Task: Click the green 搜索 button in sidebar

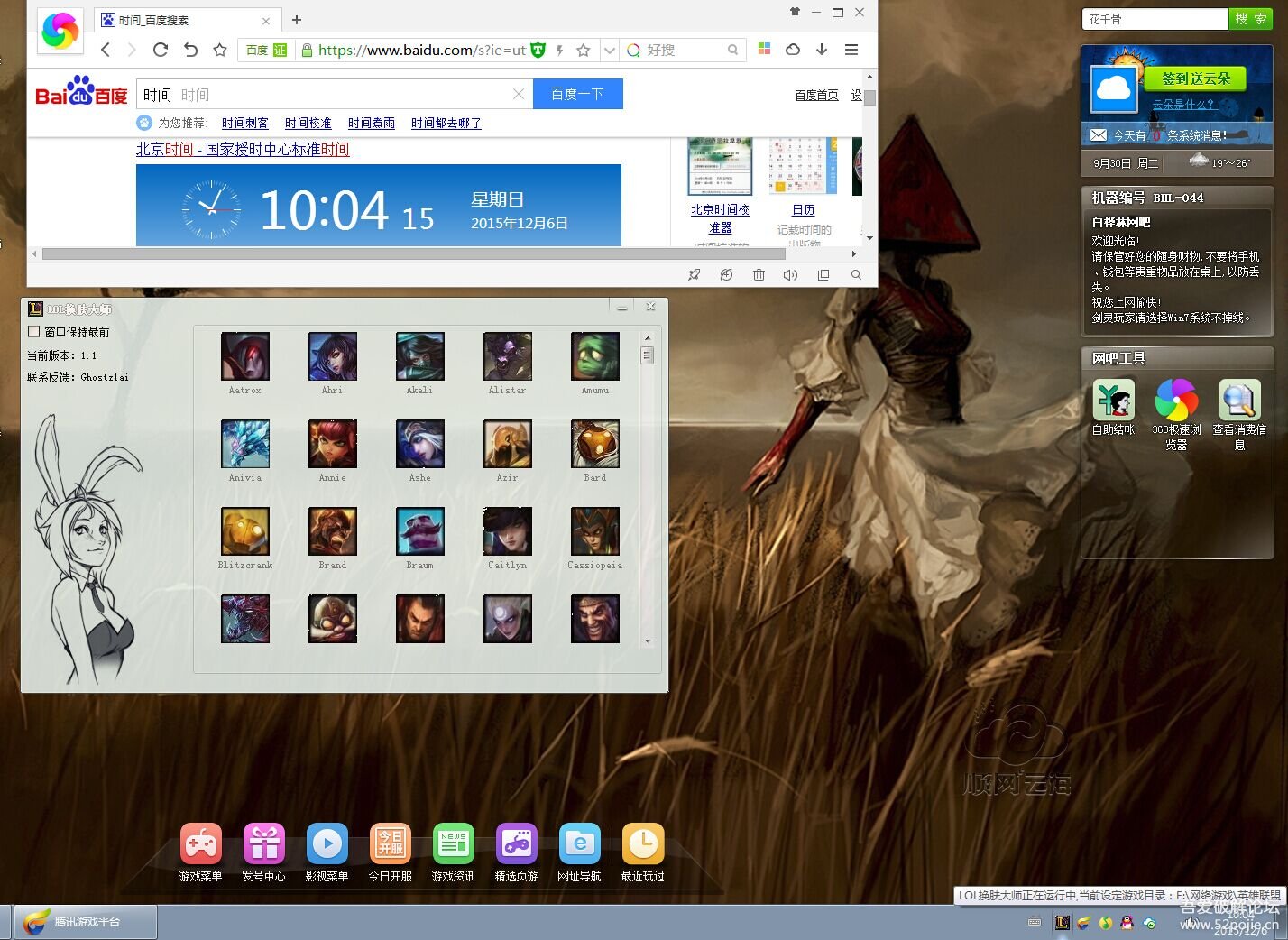Action: [x=1250, y=18]
